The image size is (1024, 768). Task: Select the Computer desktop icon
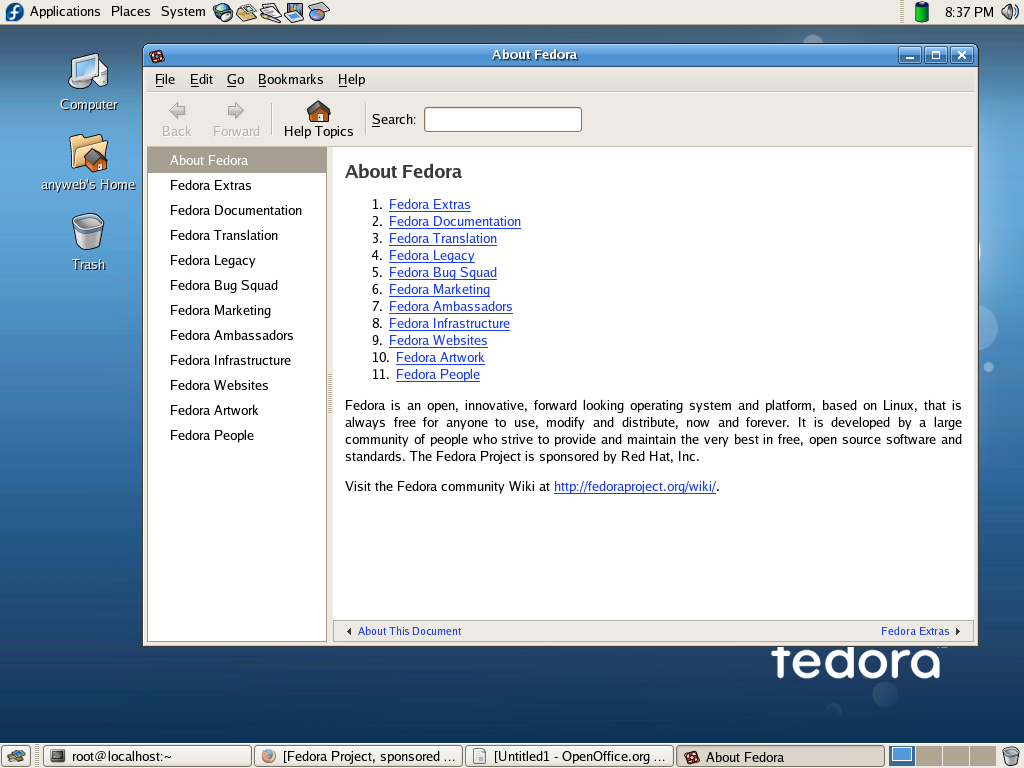(x=89, y=72)
